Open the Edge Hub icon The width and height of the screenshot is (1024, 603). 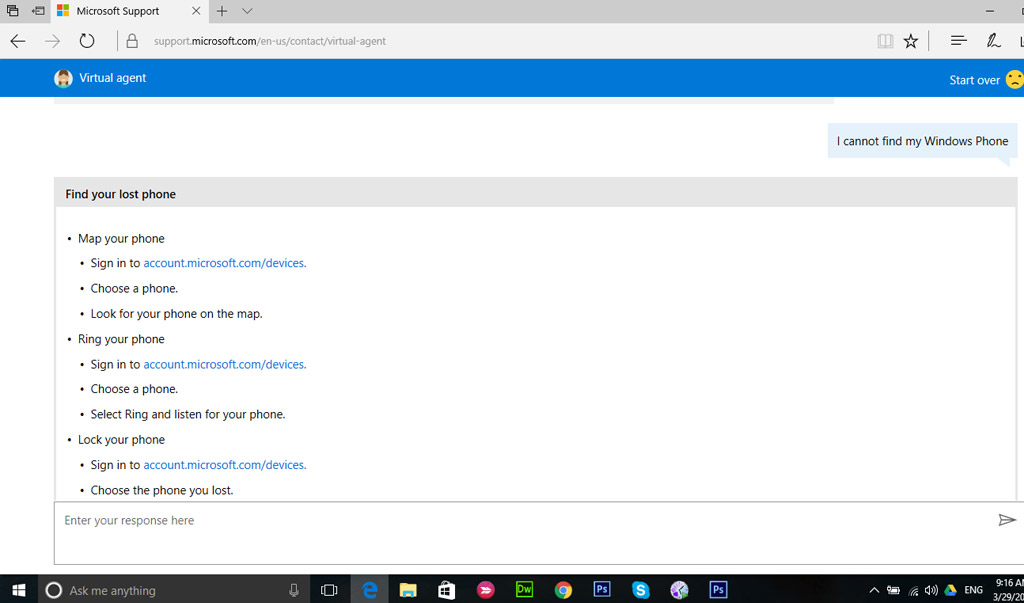pyautogui.click(x=958, y=41)
